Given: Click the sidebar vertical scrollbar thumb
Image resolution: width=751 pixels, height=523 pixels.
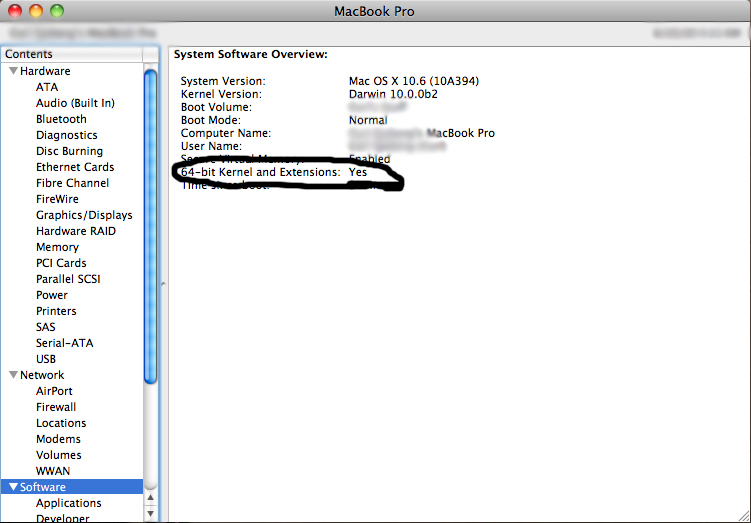Looking at the screenshot, I should tap(150, 227).
